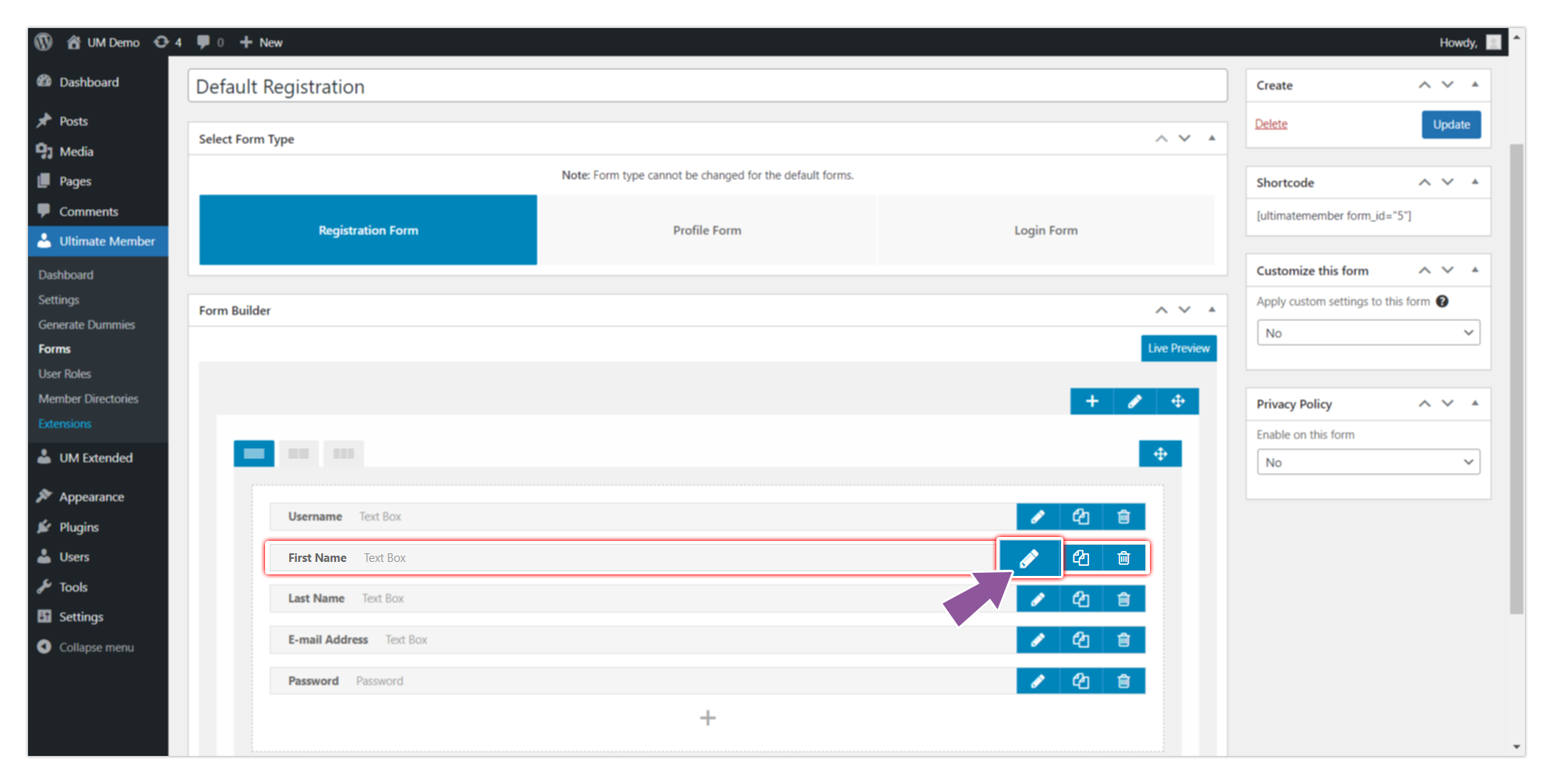
Task: Delete the First Name field
Action: pyautogui.click(x=1123, y=558)
